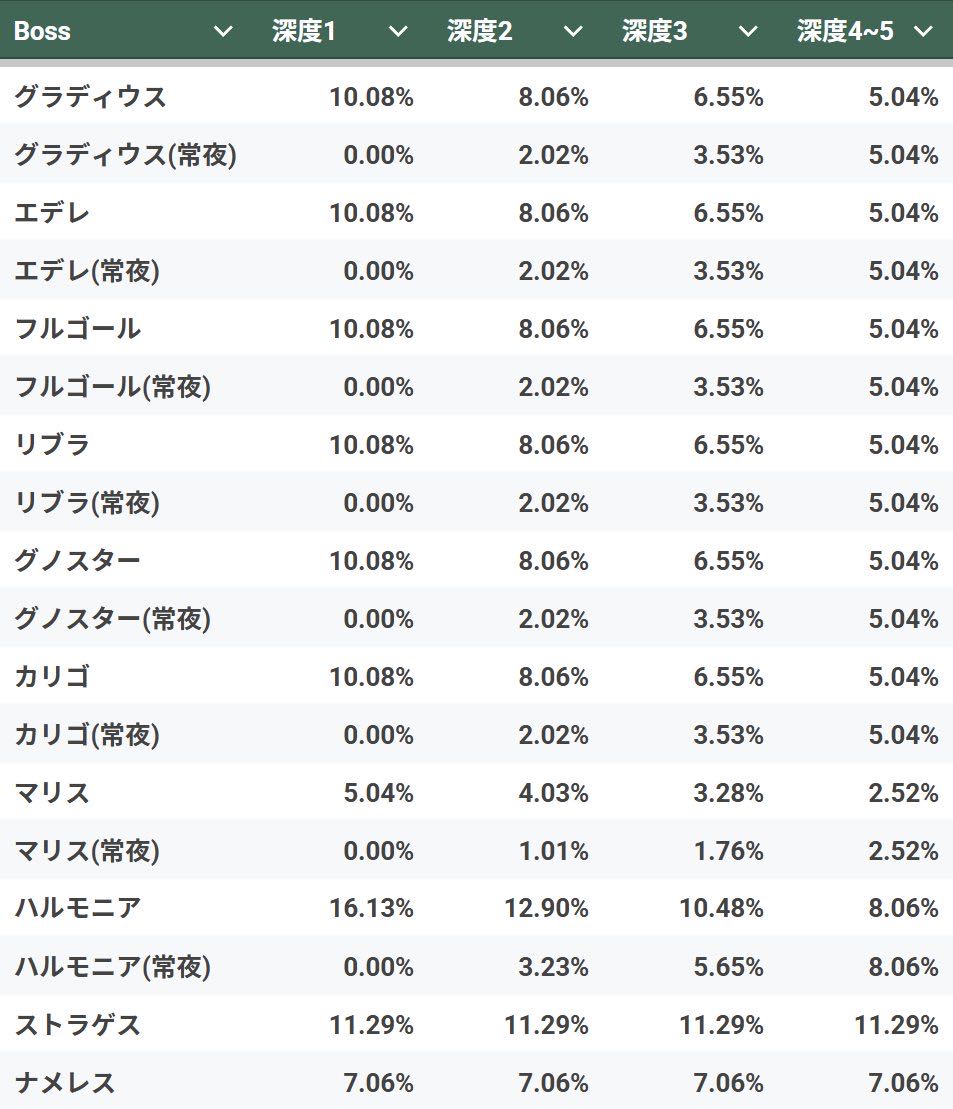The height and width of the screenshot is (1109, 953).
Task: Click the 深度1 header text
Action: pyautogui.click(x=304, y=31)
